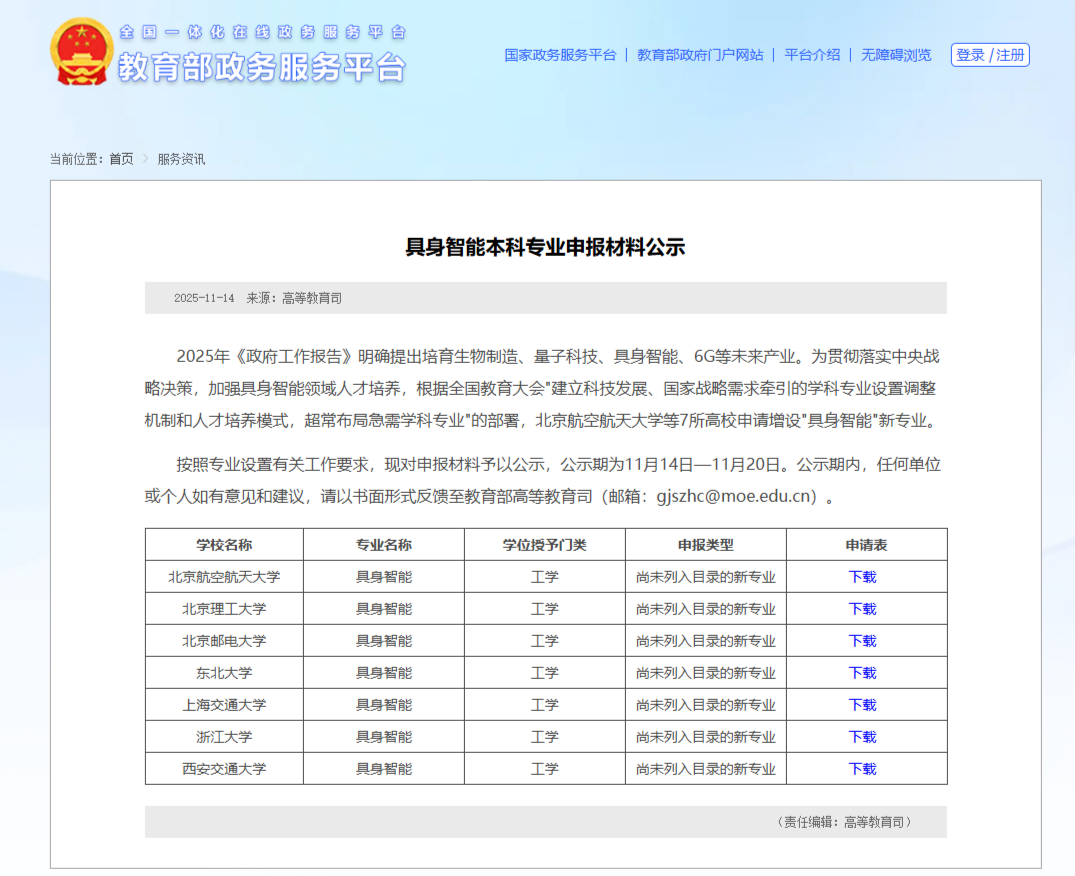The image size is (1075, 876).
Task: Navigate to 首页 via breadcrumb
Action: pyautogui.click(x=123, y=158)
